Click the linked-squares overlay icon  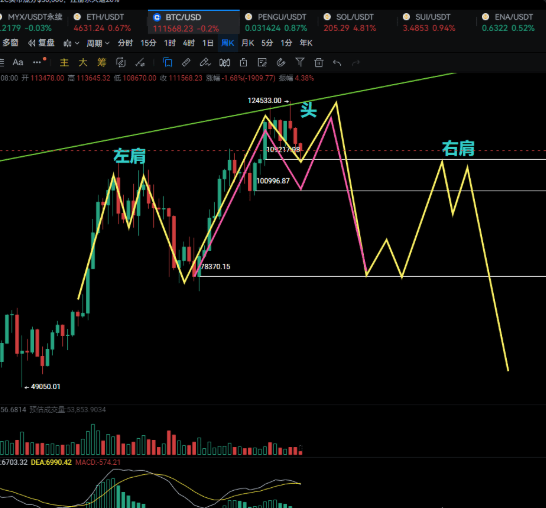point(120,63)
